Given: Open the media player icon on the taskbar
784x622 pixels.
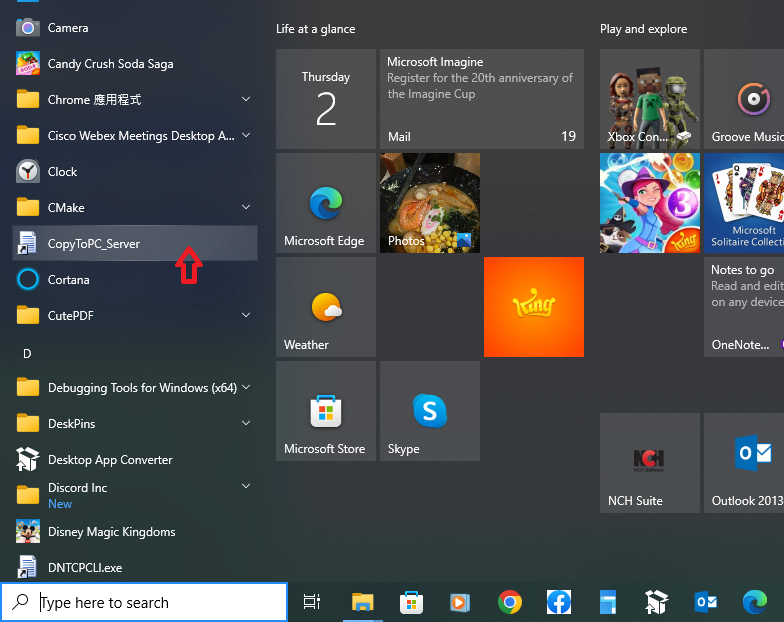Looking at the screenshot, I should pos(460,602).
